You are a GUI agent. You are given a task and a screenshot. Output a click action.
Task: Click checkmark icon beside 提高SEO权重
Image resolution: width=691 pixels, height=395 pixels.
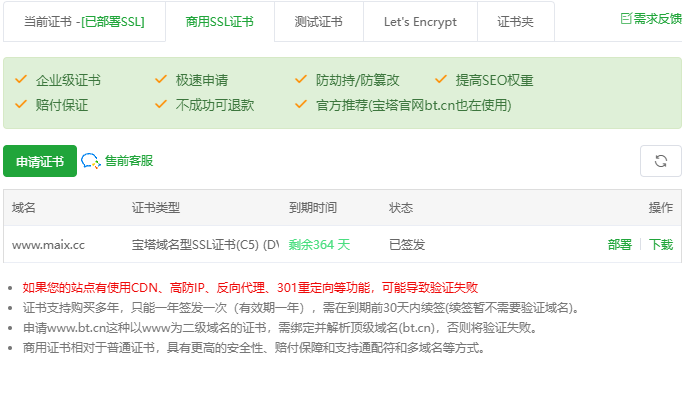[441, 79]
